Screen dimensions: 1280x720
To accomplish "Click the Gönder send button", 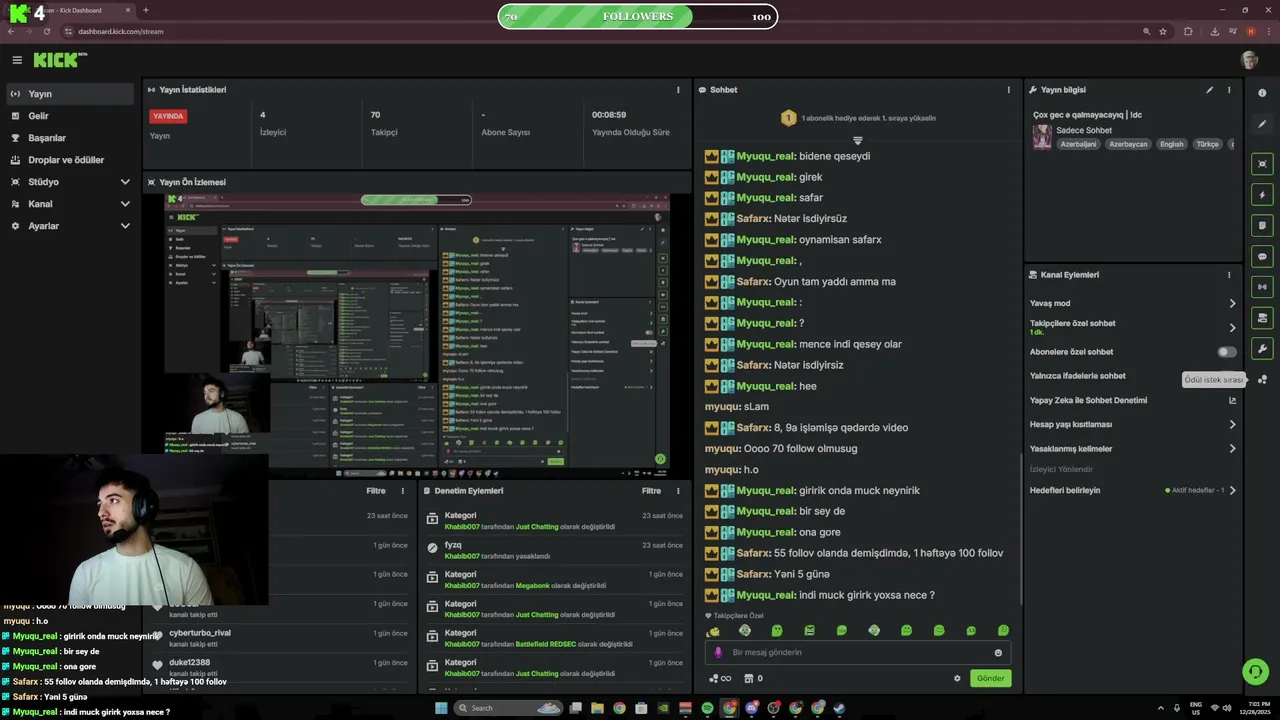I will (990, 678).
